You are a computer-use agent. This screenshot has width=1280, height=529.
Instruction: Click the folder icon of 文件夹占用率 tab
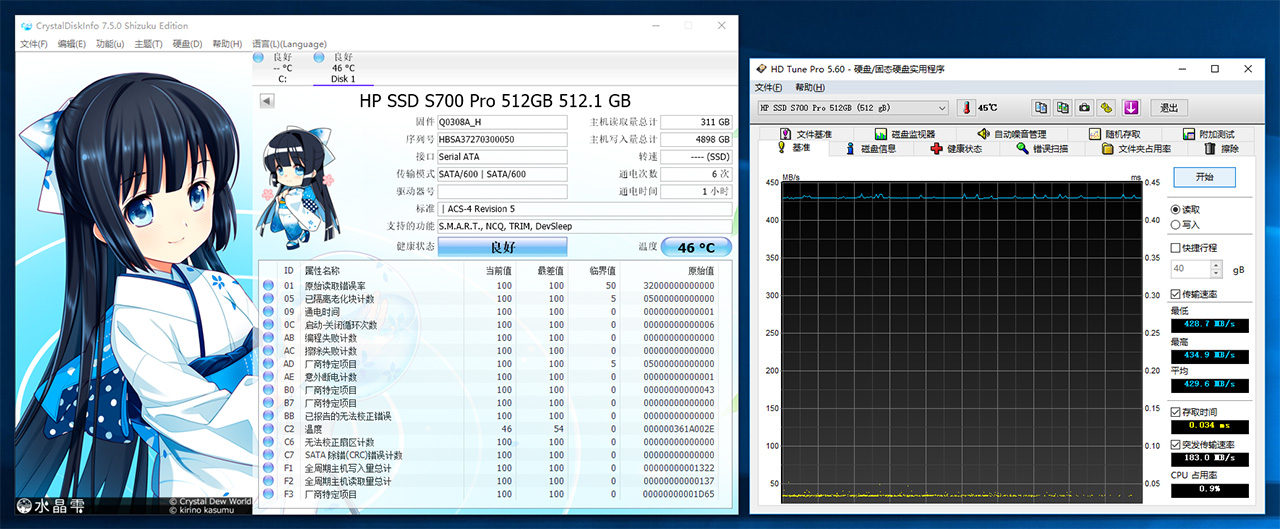tap(1108, 148)
